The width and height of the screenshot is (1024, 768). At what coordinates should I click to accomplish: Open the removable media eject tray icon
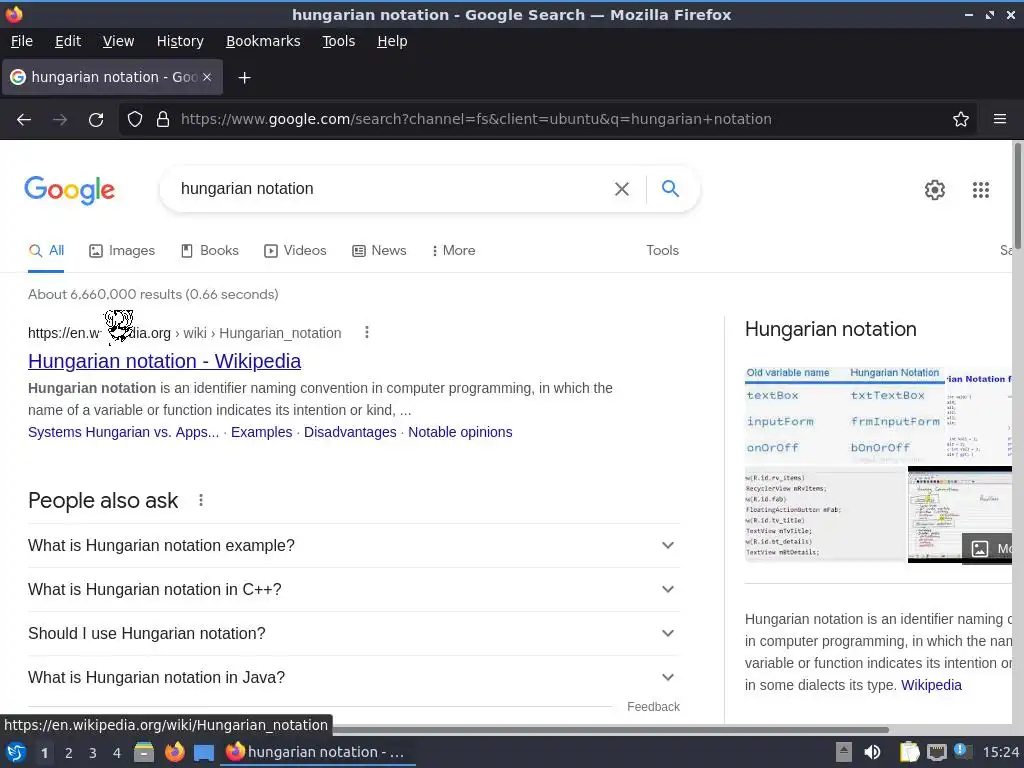pyautogui.click(x=844, y=752)
